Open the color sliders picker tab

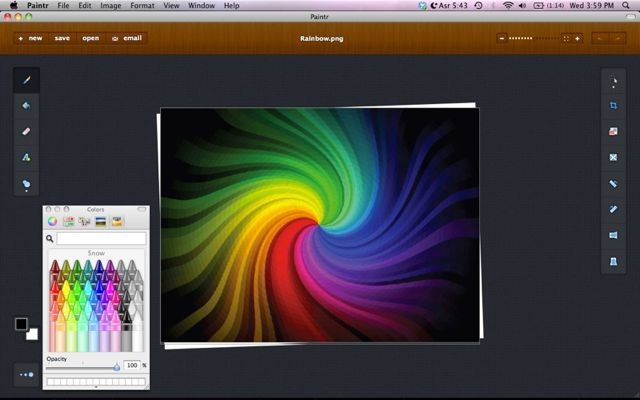click(x=68, y=221)
